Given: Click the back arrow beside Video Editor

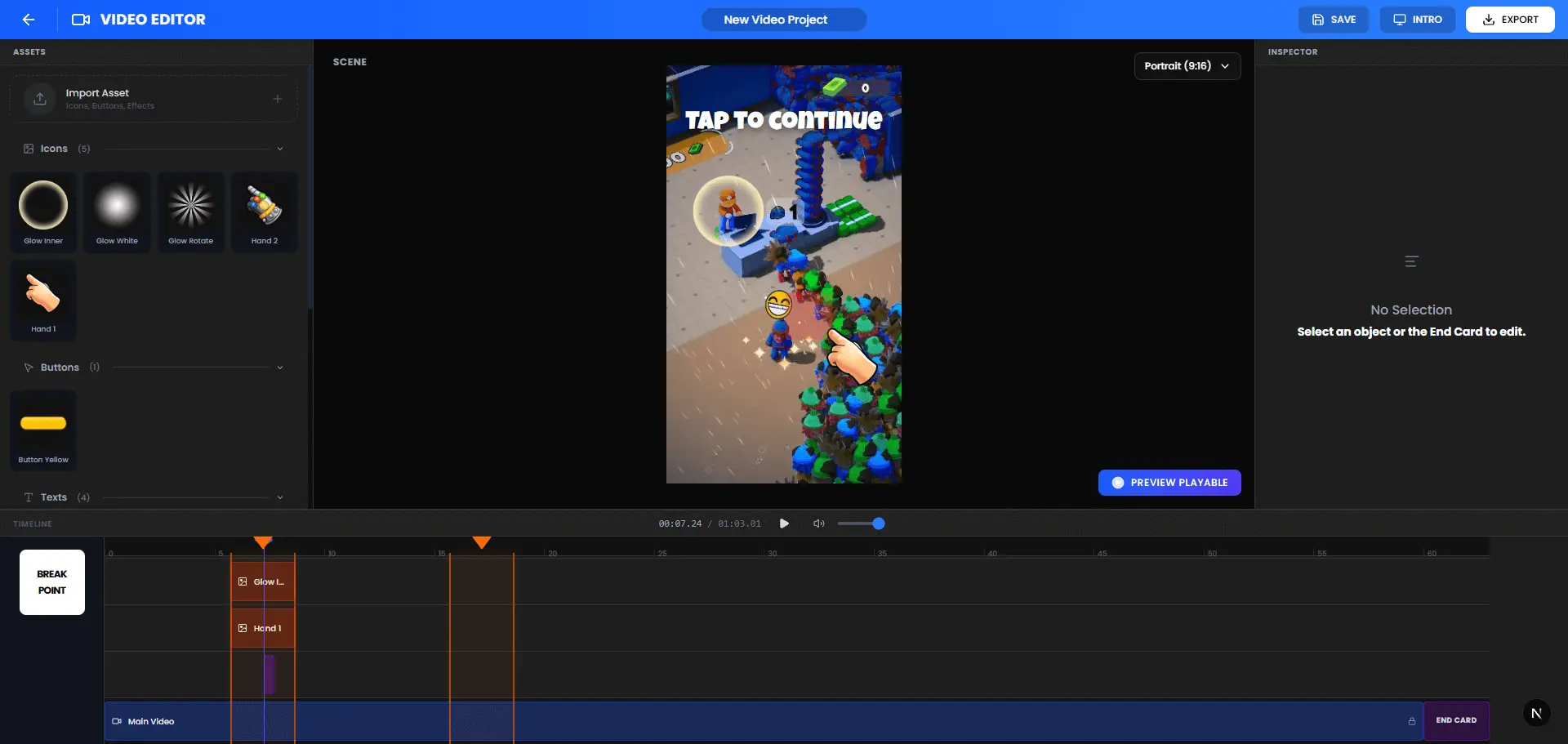Looking at the screenshot, I should pyautogui.click(x=29, y=19).
